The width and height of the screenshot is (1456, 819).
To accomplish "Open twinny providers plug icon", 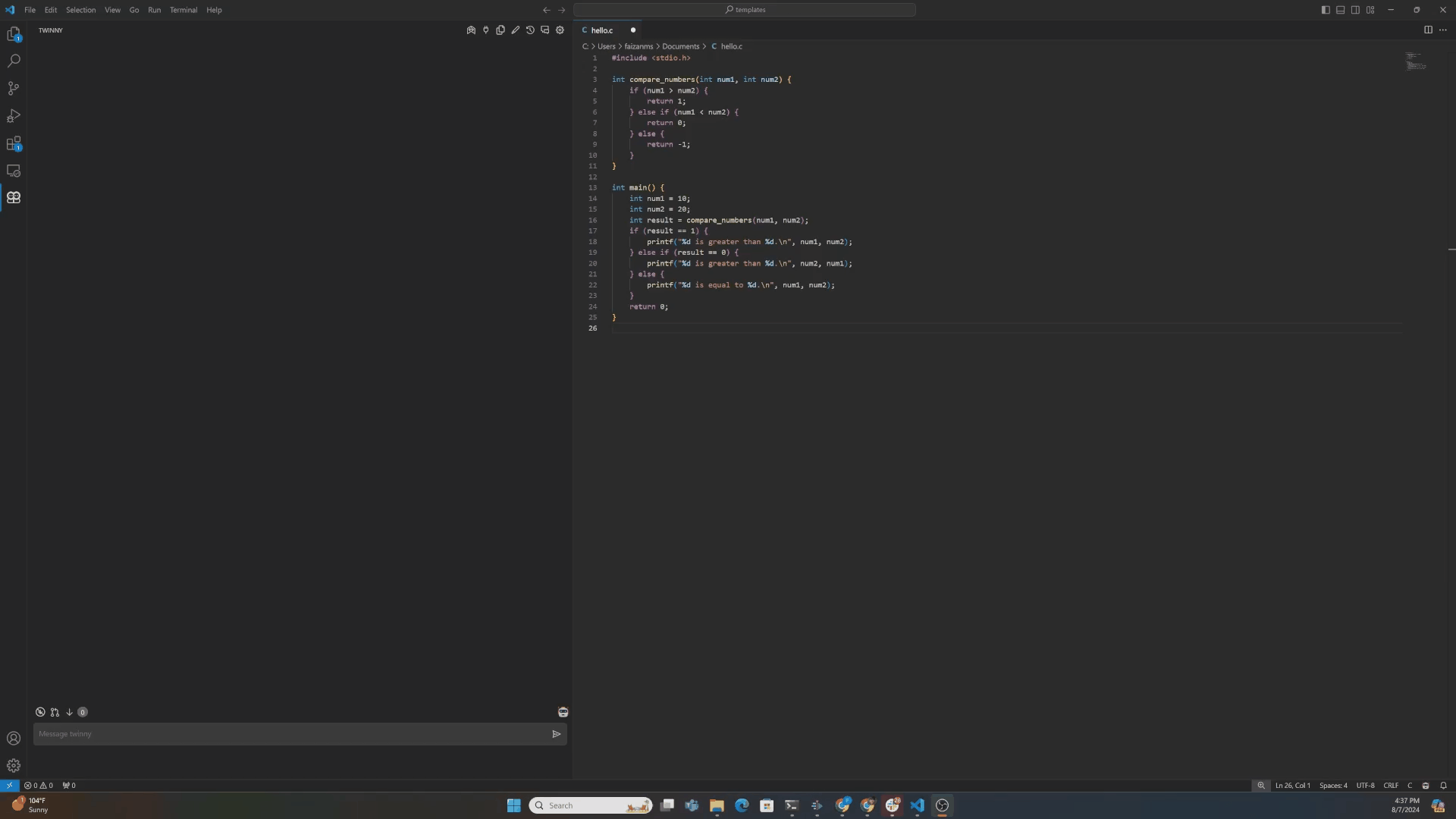I will click(x=486, y=30).
